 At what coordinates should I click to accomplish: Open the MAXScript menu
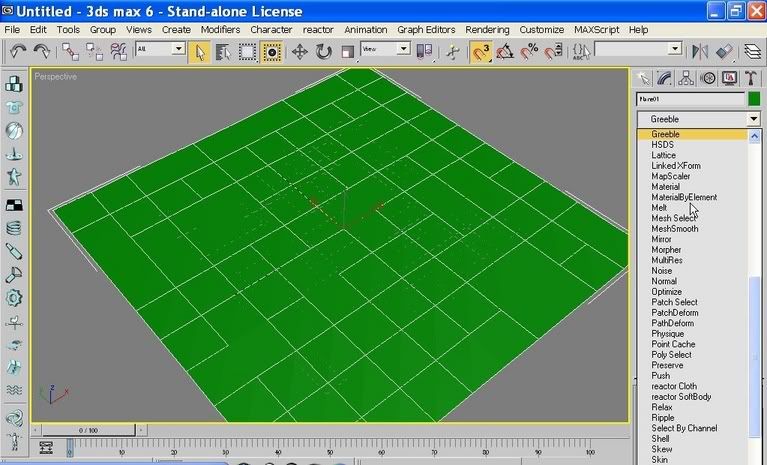[x=597, y=29]
